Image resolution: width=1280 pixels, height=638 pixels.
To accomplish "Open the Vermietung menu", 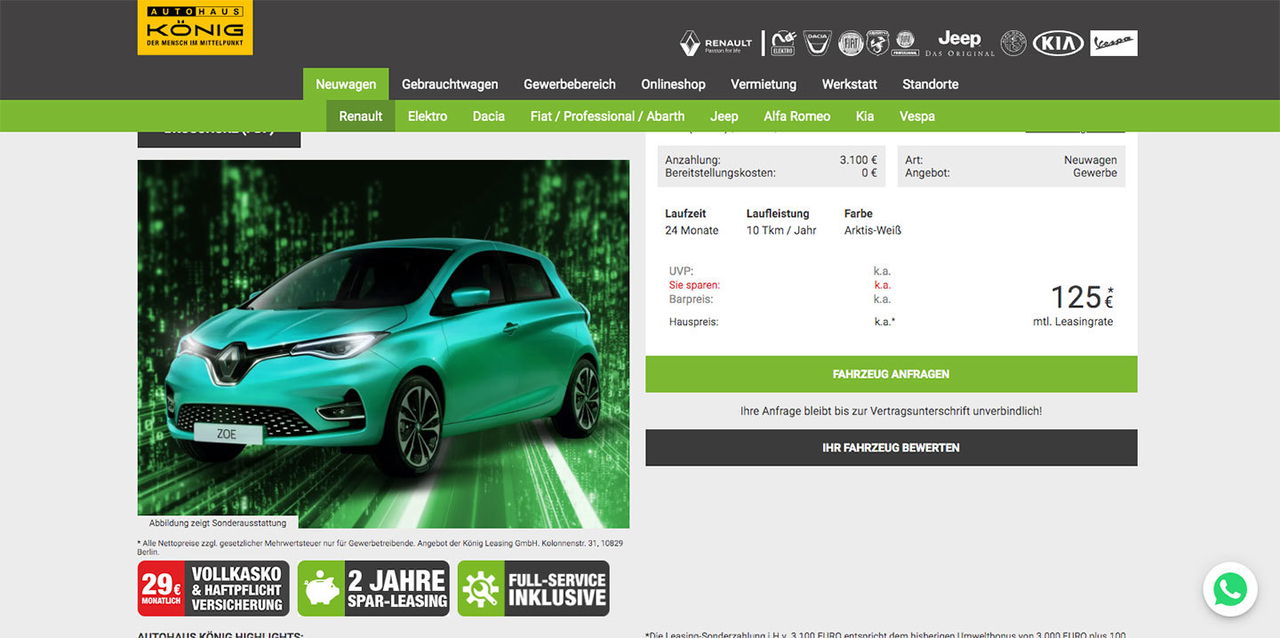I will pyautogui.click(x=764, y=84).
